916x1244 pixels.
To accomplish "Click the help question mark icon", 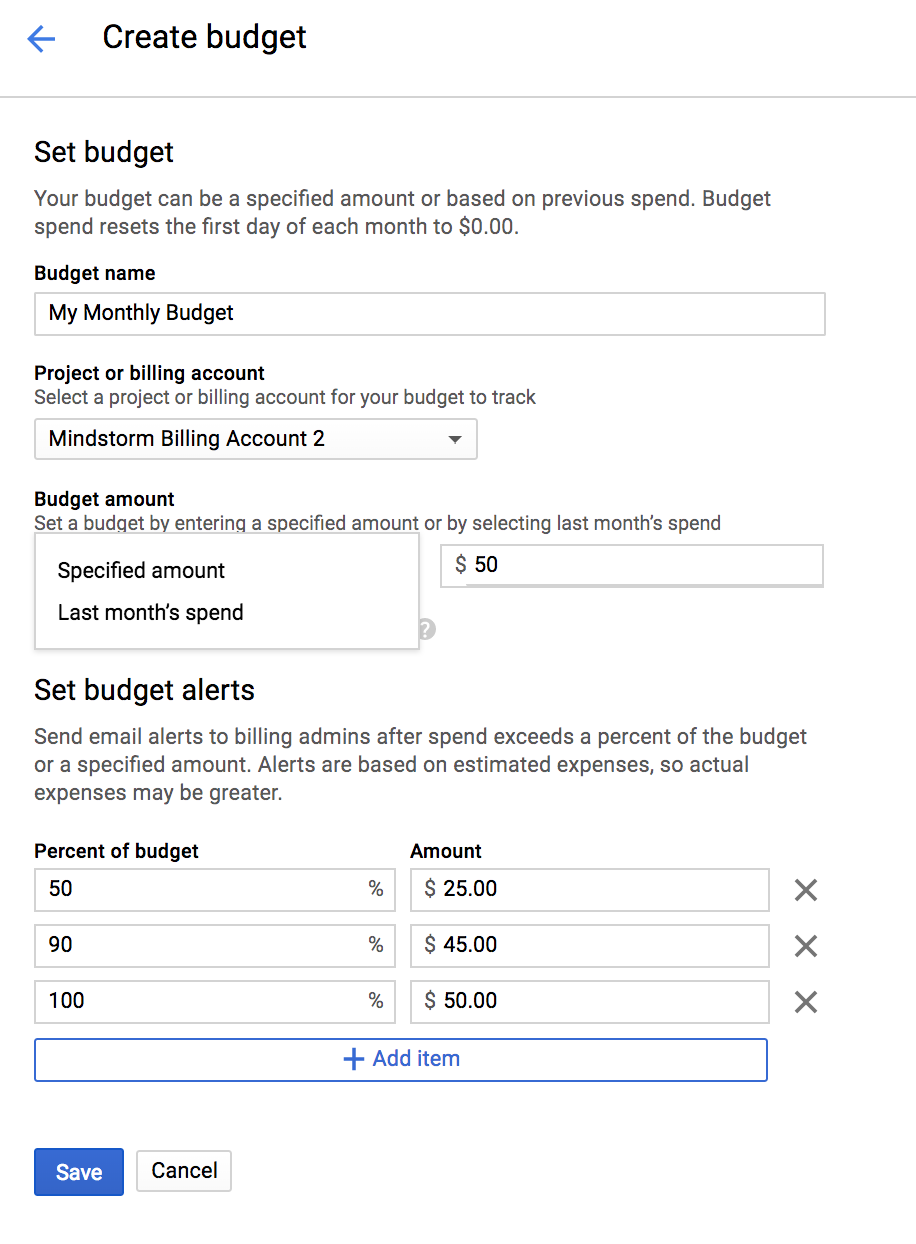I will (427, 629).
